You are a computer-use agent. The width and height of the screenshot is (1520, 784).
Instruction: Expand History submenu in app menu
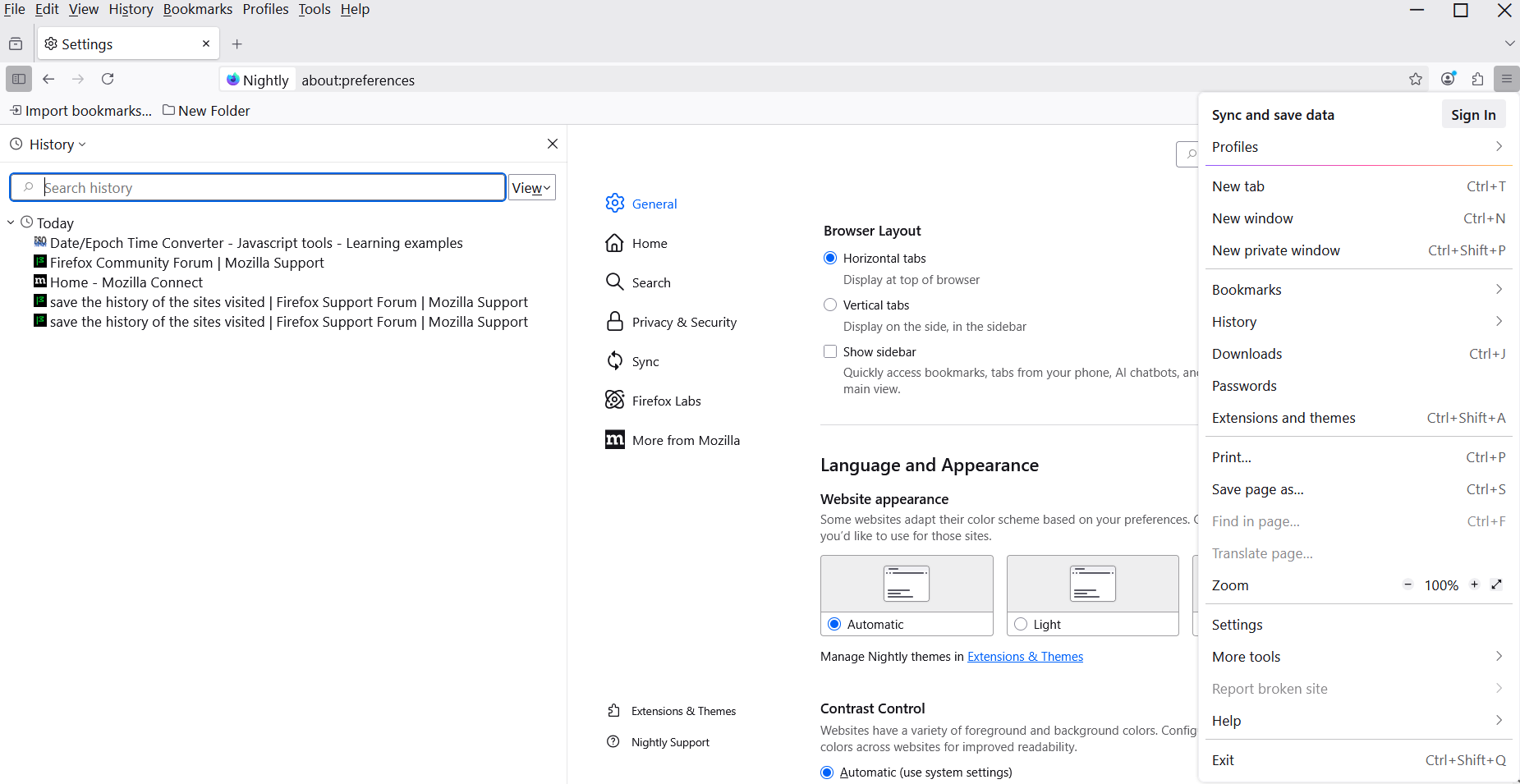pos(1358,322)
